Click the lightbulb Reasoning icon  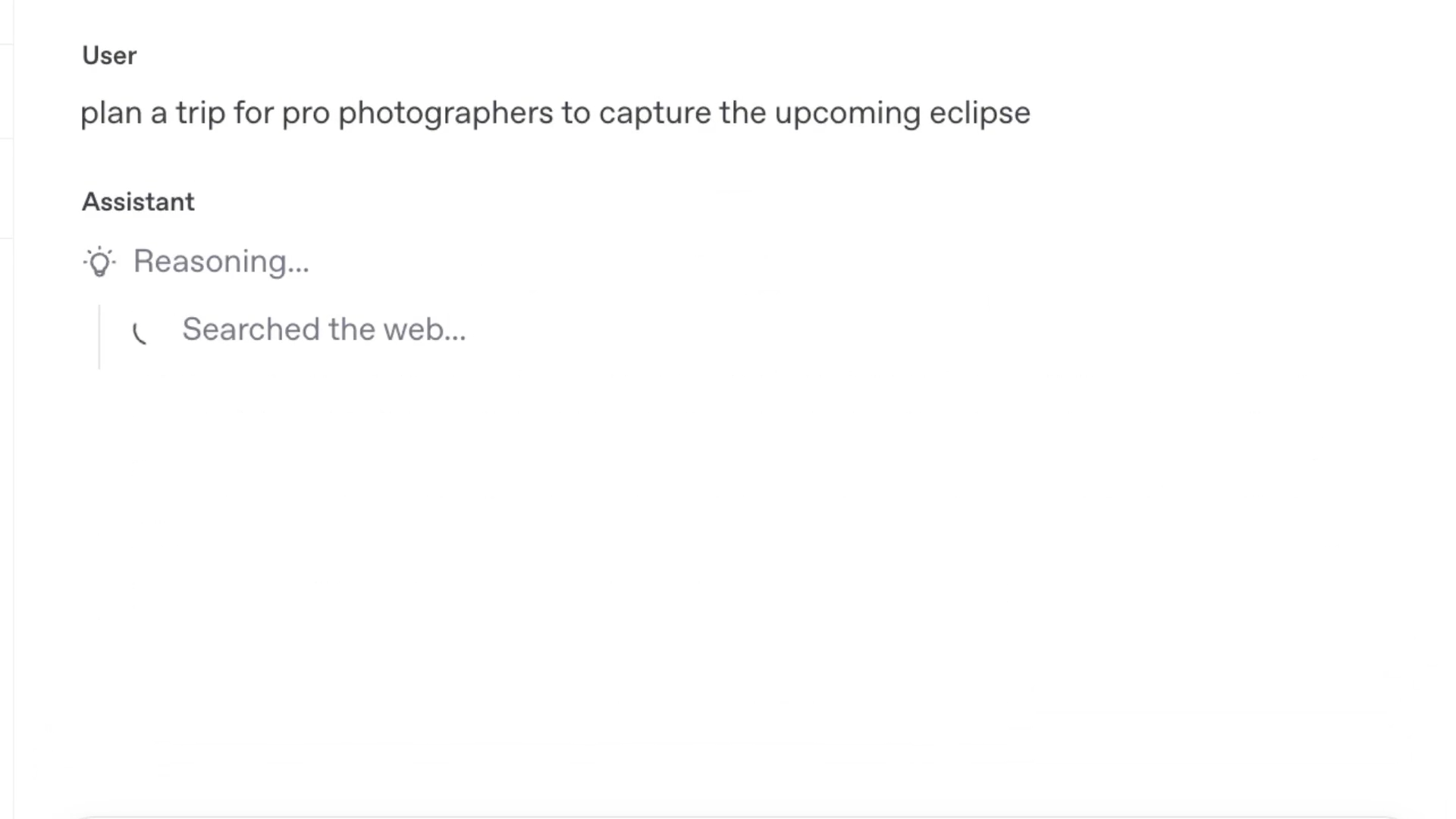(99, 262)
